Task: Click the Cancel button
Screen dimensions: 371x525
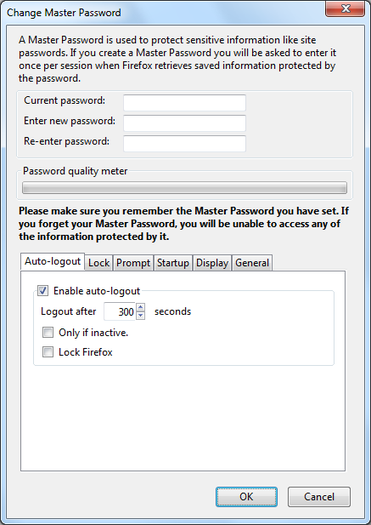Action: click(x=319, y=497)
